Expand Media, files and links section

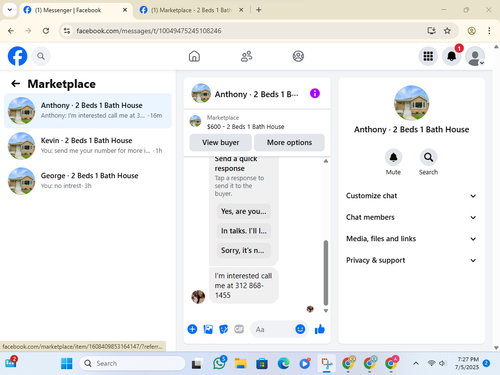coord(411,239)
